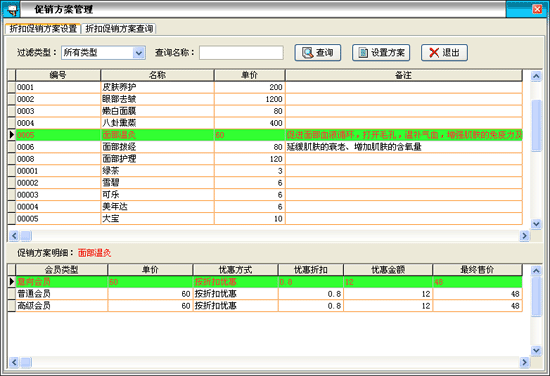Viewport: 550px width, 376px height.
Task: Click the 查询名称 text input field
Action: [241, 53]
